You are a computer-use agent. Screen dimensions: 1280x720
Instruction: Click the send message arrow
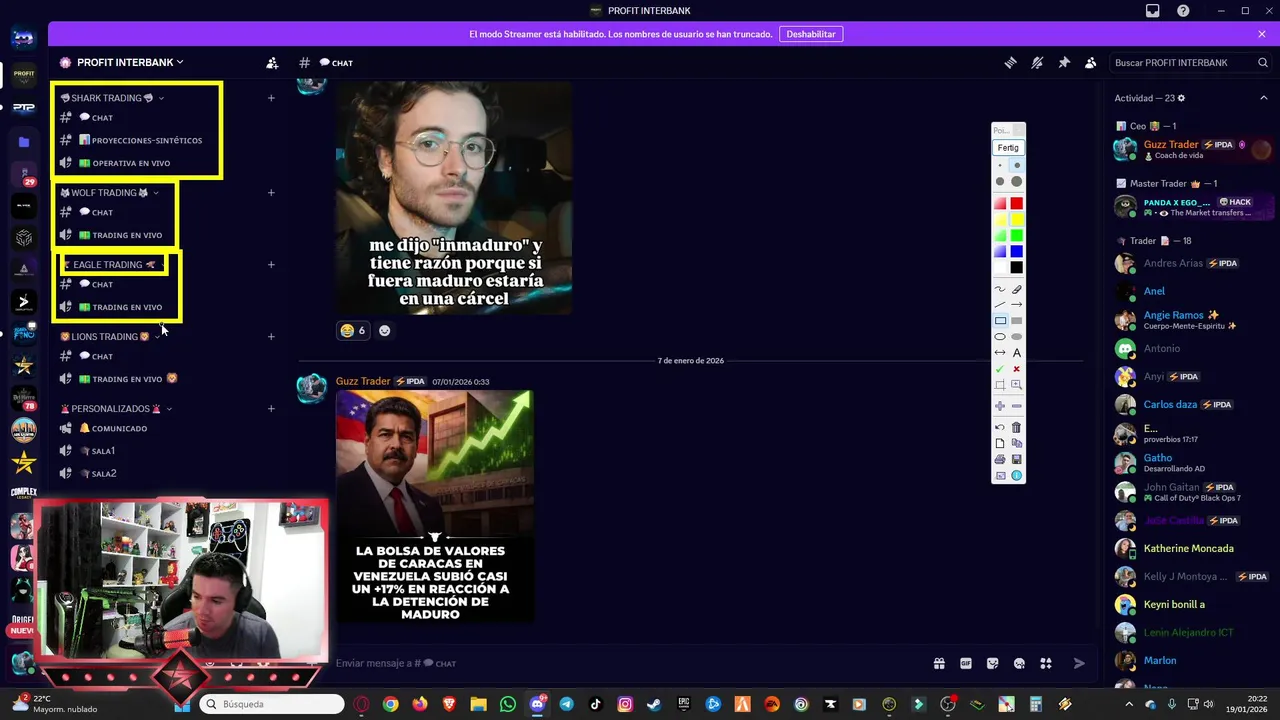click(x=1079, y=663)
